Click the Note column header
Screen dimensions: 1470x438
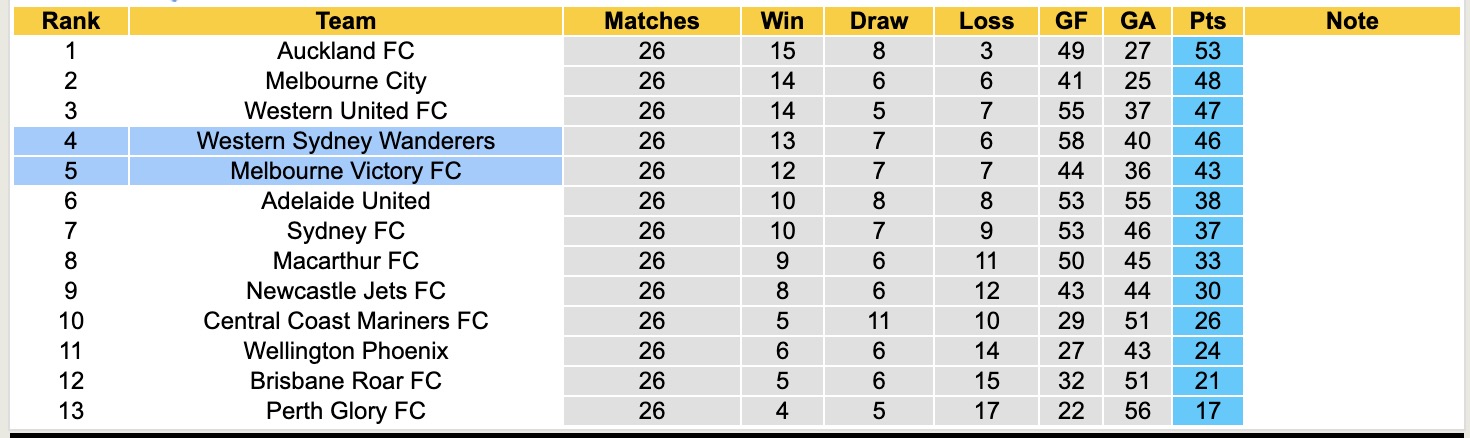pyautogui.click(x=1352, y=21)
